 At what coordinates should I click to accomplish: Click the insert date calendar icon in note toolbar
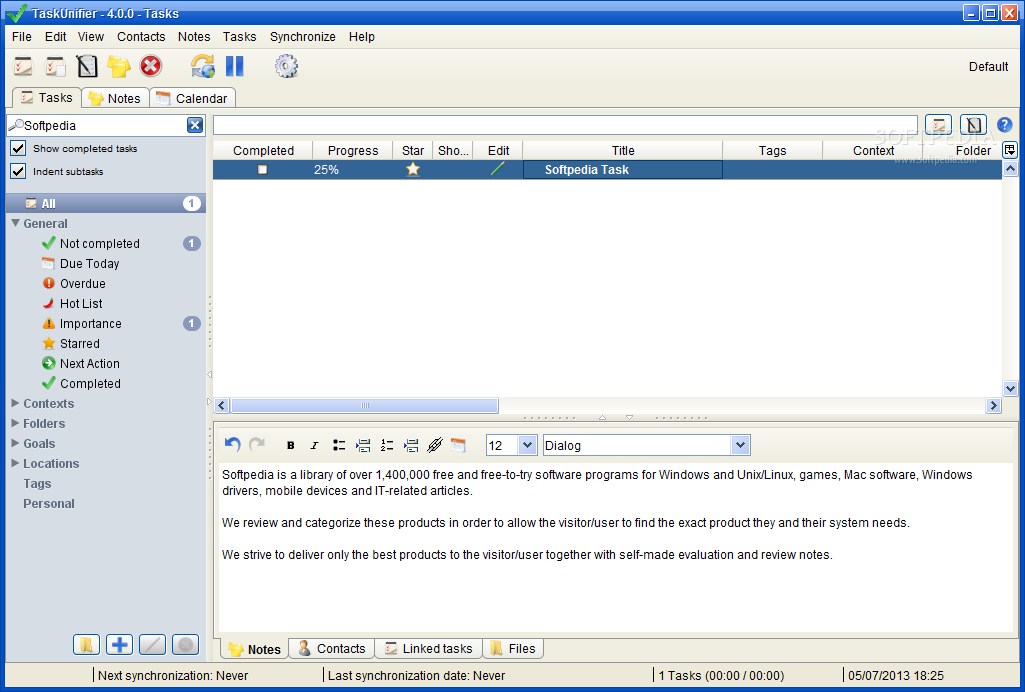point(458,446)
